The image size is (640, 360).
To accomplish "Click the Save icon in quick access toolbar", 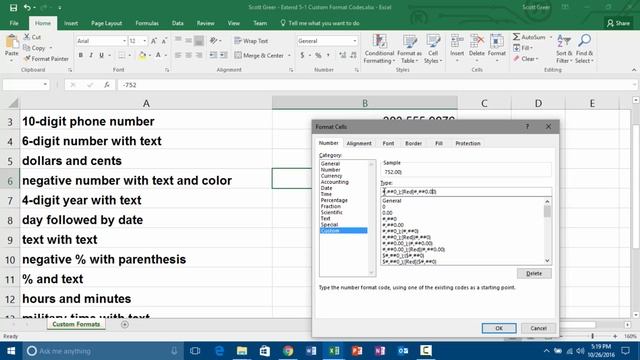I will pyautogui.click(x=13, y=7).
